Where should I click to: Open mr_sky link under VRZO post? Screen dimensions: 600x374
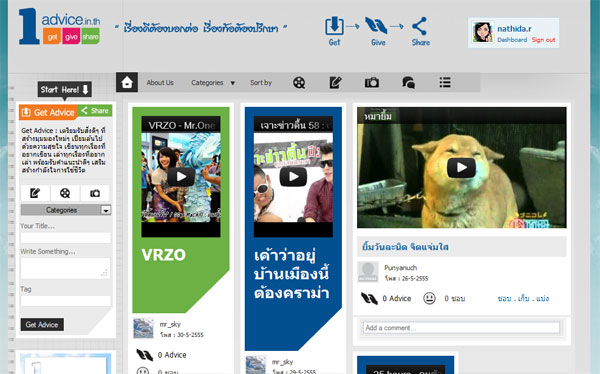point(170,324)
